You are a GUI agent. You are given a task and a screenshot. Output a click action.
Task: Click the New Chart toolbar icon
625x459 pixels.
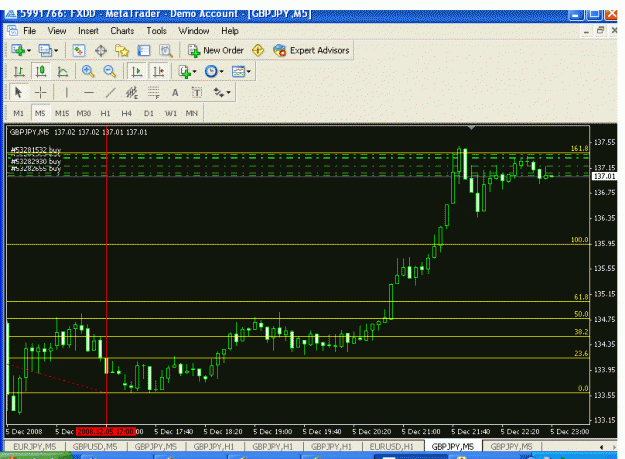click(x=18, y=50)
